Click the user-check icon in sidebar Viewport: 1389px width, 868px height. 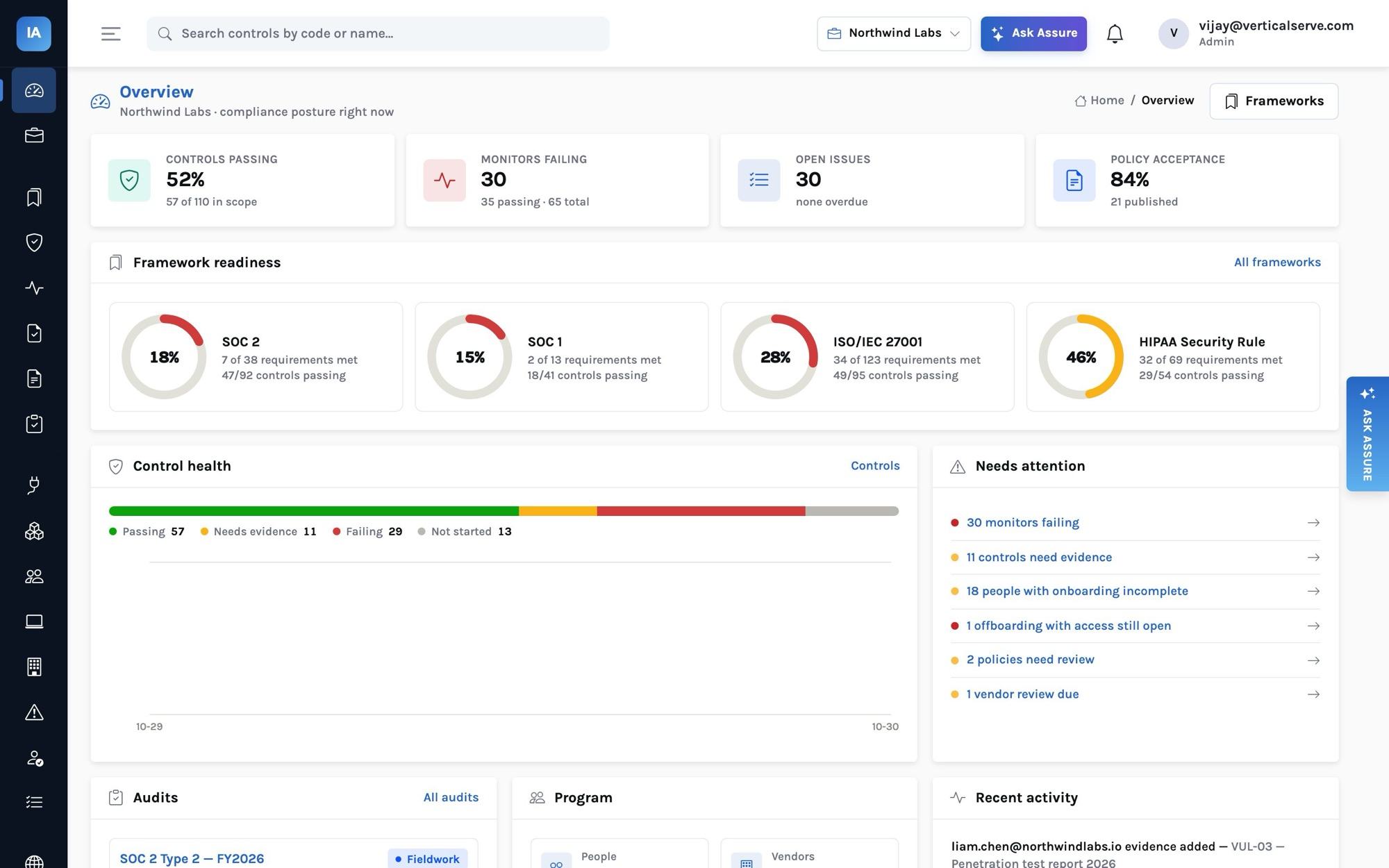click(34, 758)
